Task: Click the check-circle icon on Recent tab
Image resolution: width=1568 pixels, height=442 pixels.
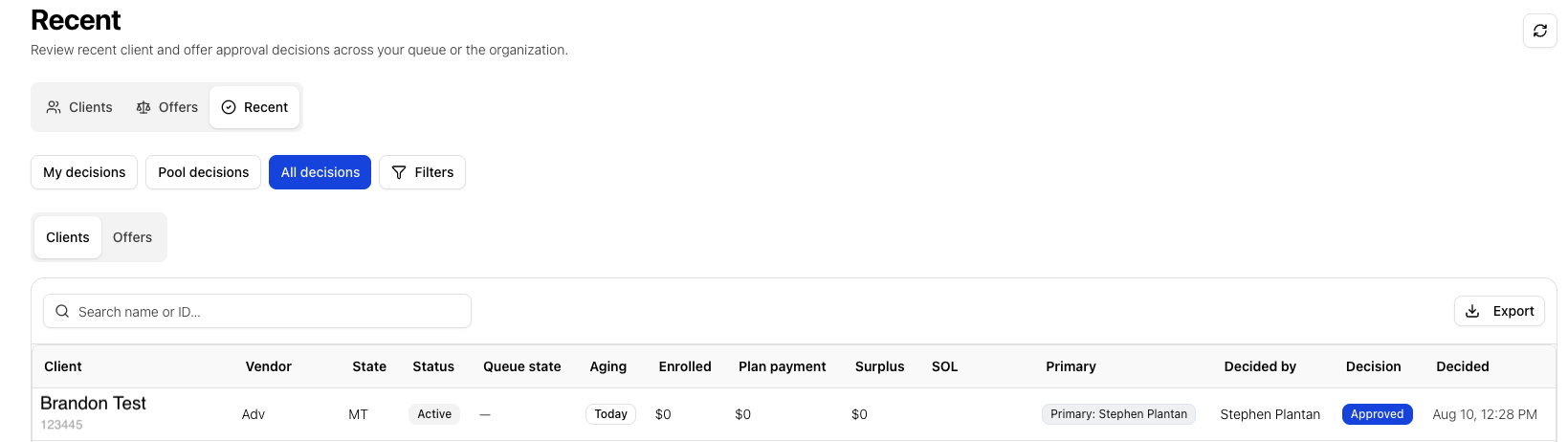Action: [x=229, y=107]
